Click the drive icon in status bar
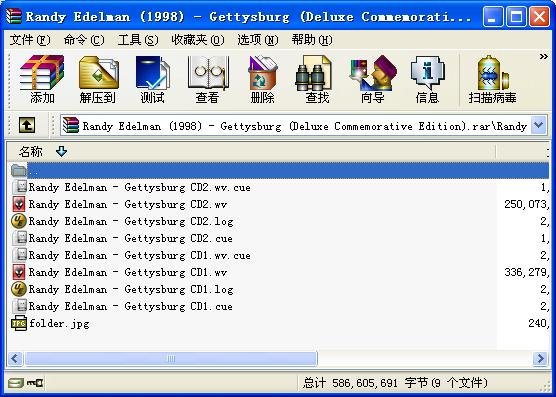Image resolution: width=556 pixels, height=397 pixels. pos(16,383)
